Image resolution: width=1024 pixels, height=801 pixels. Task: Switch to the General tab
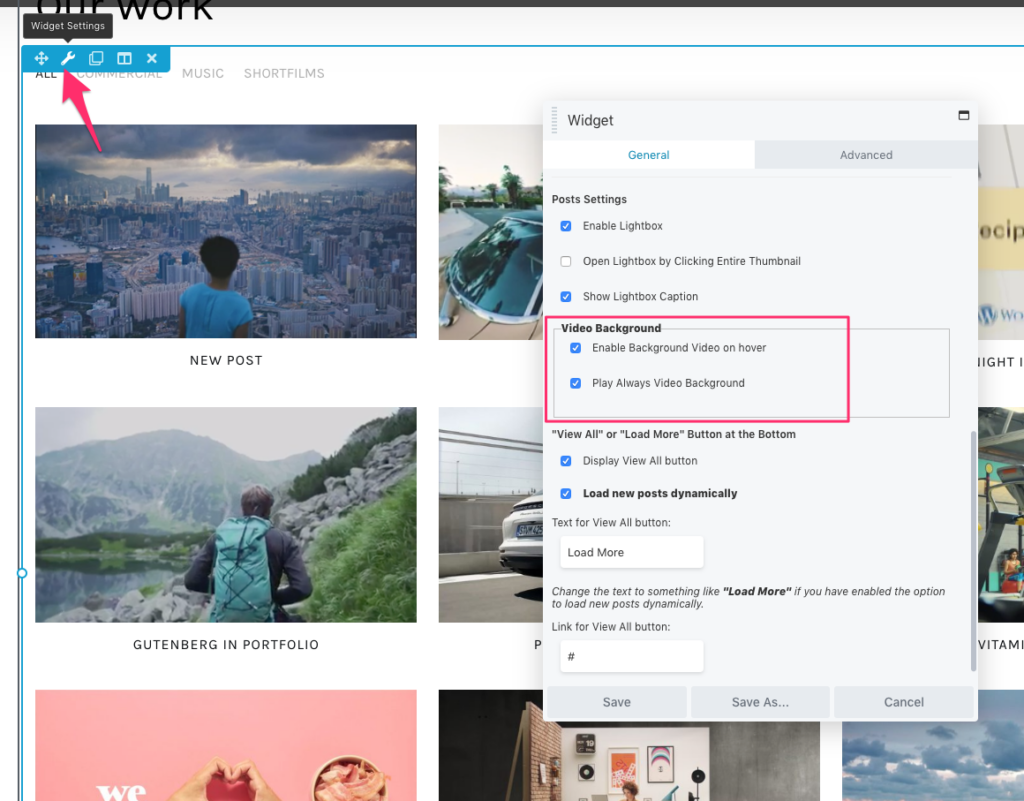(648, 155)
